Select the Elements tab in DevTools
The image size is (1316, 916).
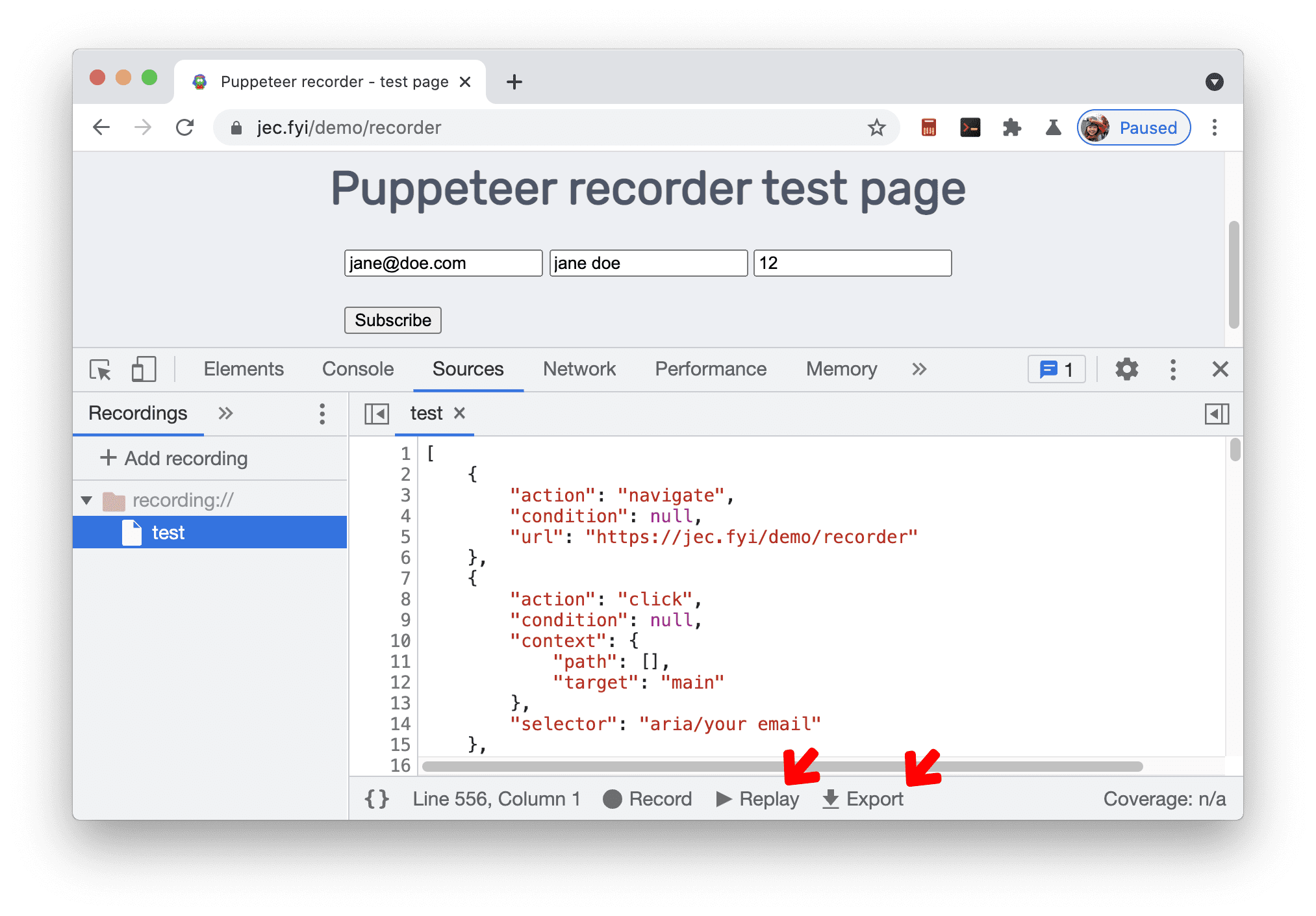pyautogui.click(x=243, y=368)
